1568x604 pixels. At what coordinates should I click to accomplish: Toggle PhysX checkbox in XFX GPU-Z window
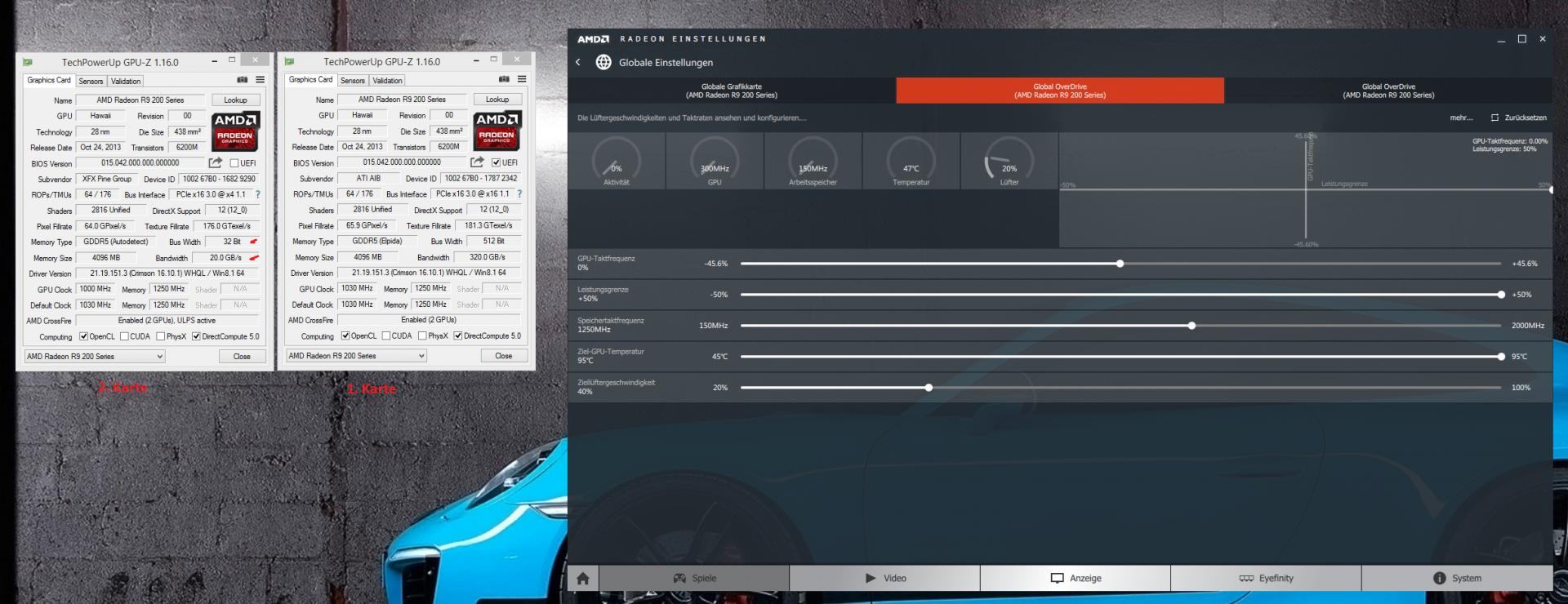point(161,336)
